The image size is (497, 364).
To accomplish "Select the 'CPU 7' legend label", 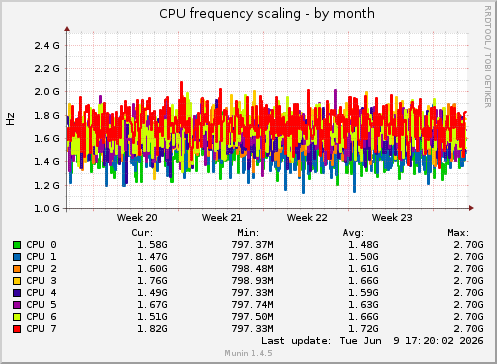I will pyautogui.click(x=41, y=329).
